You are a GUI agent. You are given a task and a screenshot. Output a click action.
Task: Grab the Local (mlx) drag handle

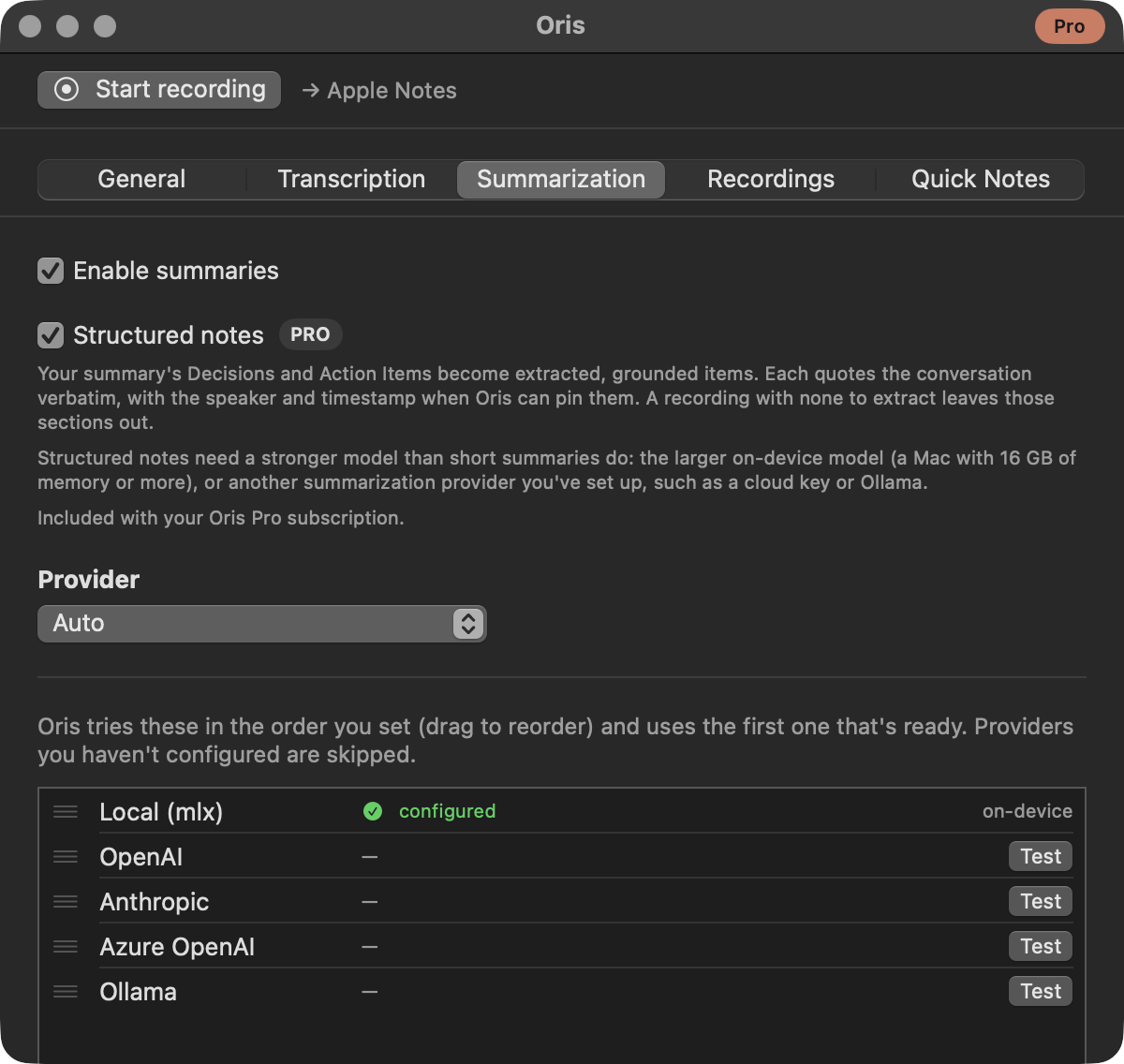[x=66, y=811]
